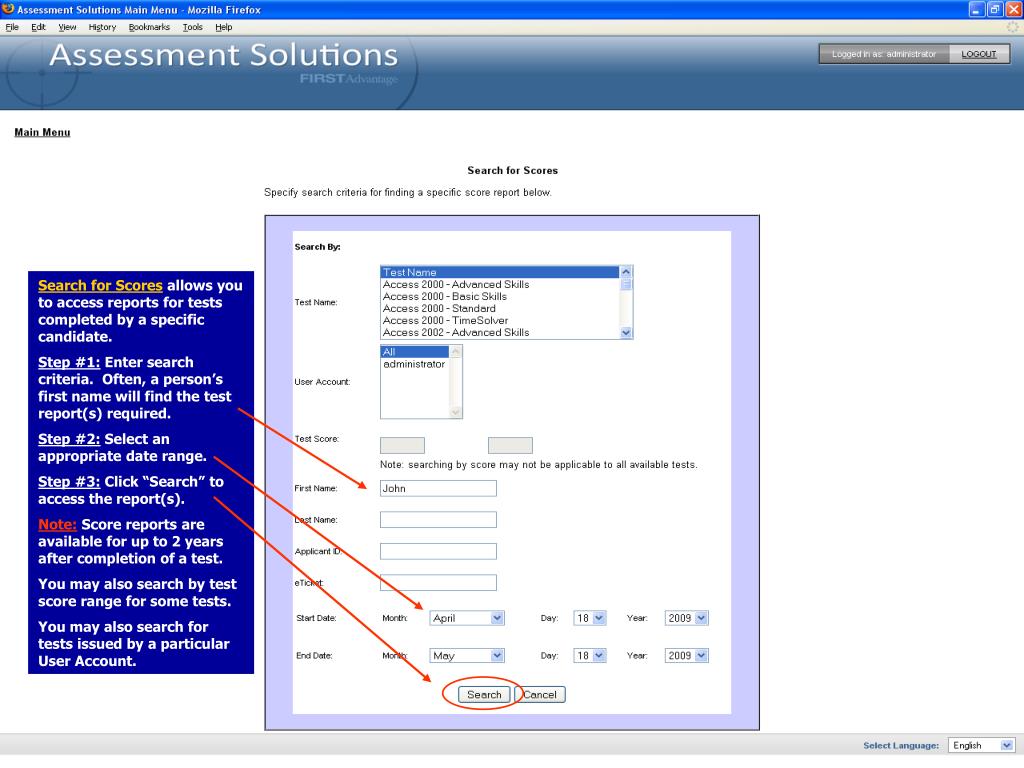Select 'administrator' in User Account list
This screenshot has height=768, width=1024.
pos(415,364)
